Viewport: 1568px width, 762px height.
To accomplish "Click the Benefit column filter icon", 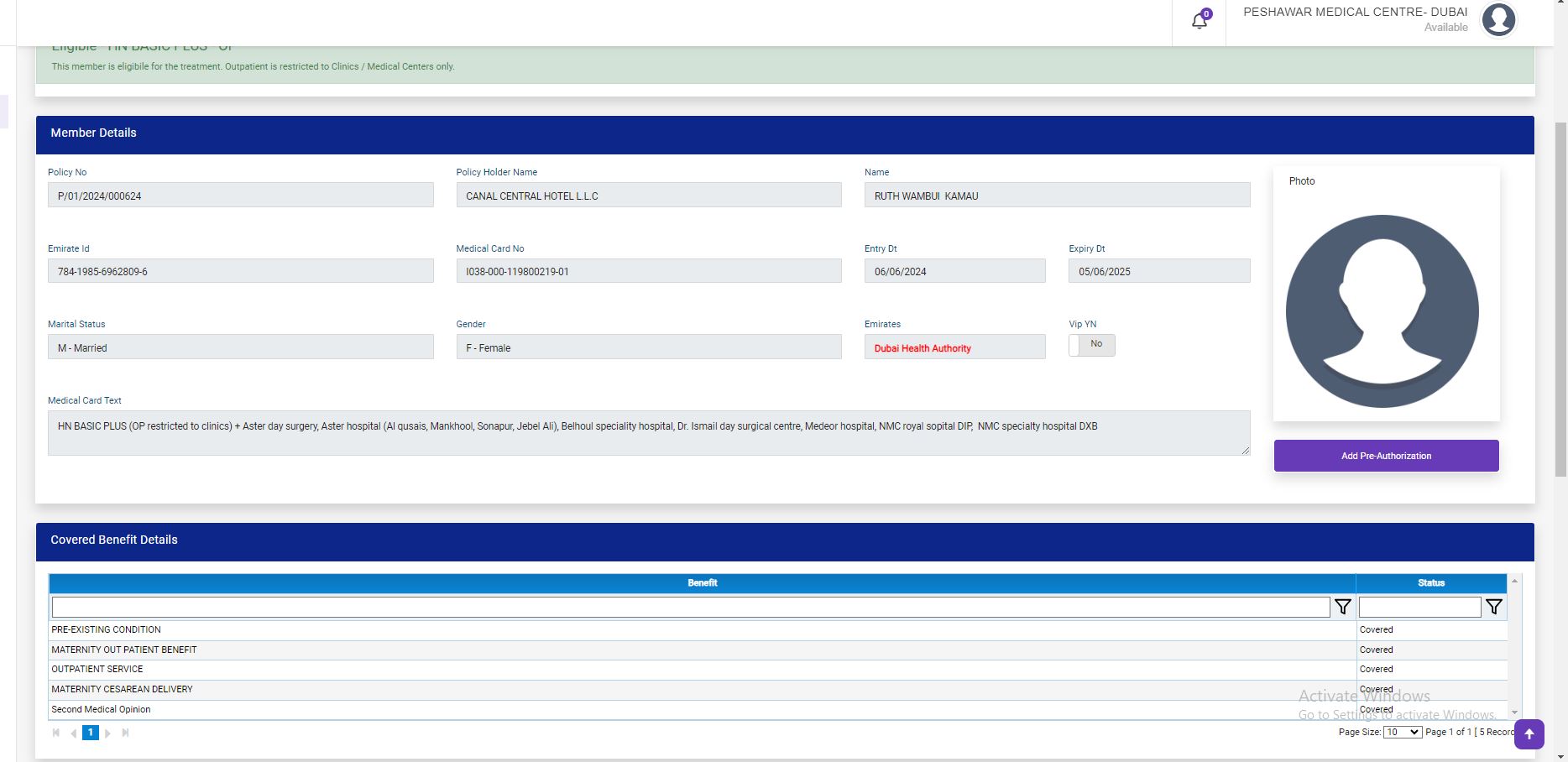I will pyautogui.click(x=1343, y=607).
